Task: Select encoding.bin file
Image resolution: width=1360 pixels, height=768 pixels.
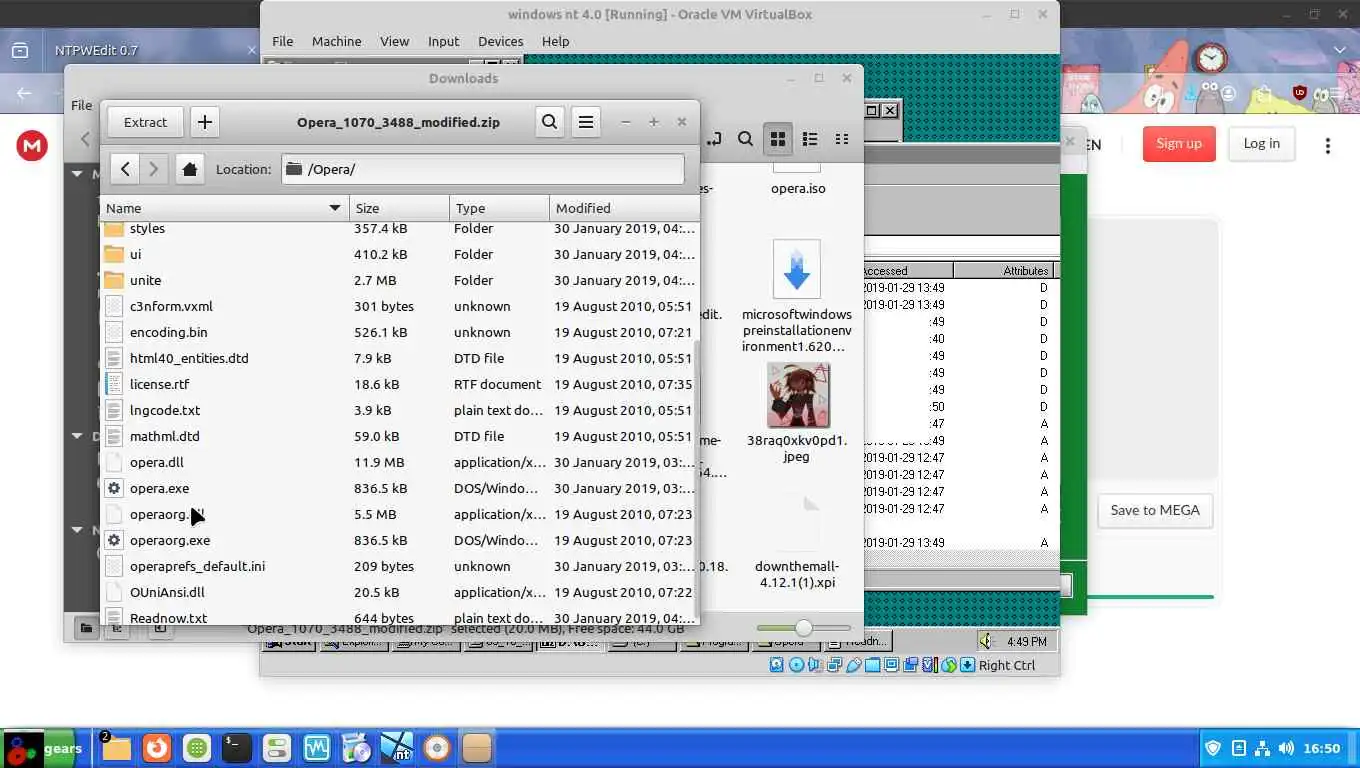Action: click(399, 332)
